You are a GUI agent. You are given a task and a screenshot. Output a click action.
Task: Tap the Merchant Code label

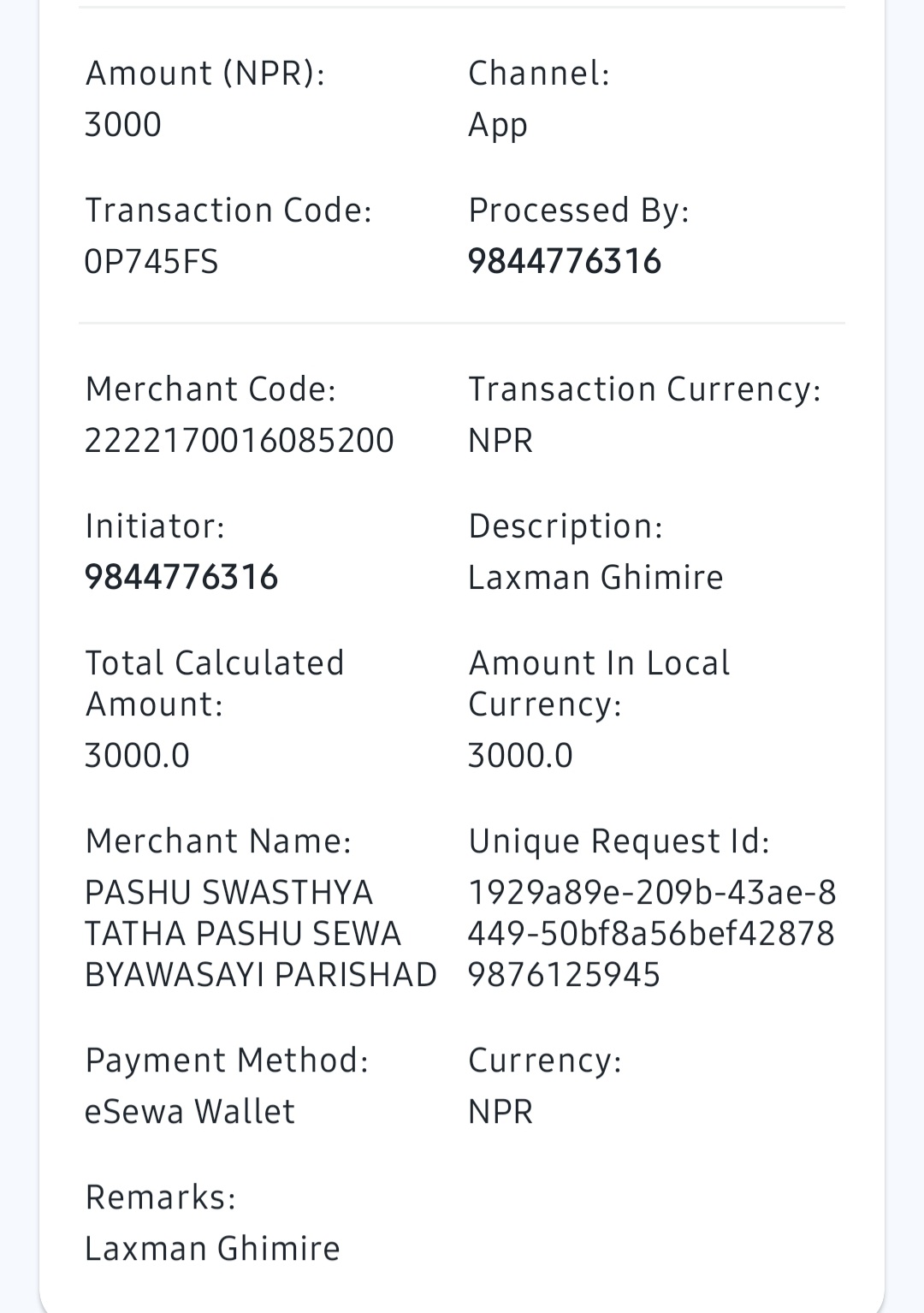210,389
